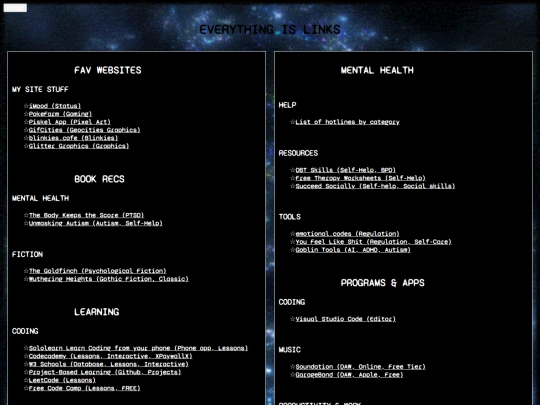
Task: Click Free Therapy Worksheets (Self-Help) link
Action: [360, 178]
